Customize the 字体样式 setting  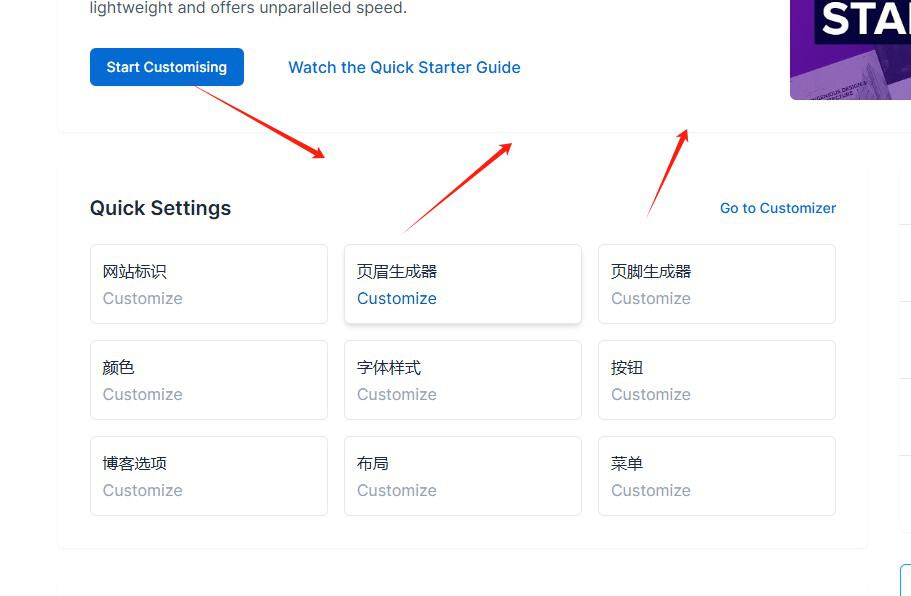click(397, 394)
